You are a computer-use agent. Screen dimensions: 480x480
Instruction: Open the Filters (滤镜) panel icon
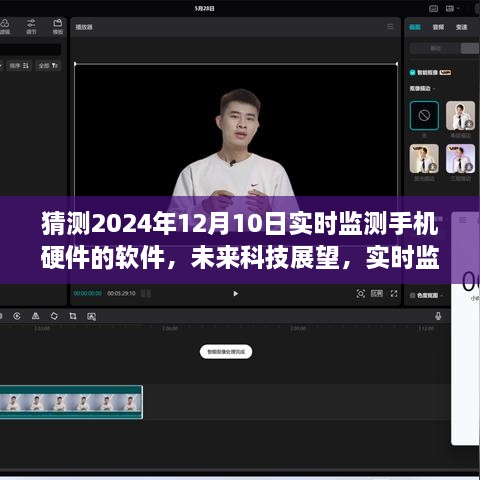click(4, 26)
